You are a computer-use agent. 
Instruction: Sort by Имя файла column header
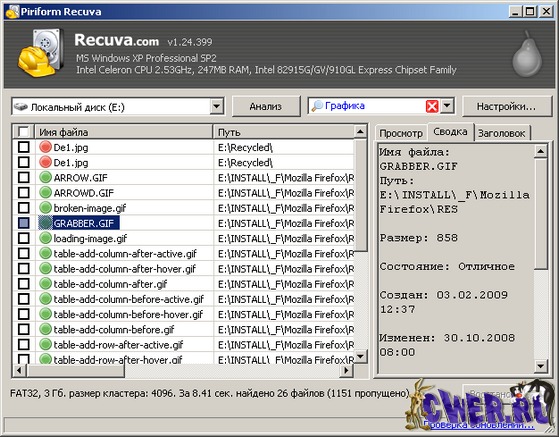(x=124, y=132)
